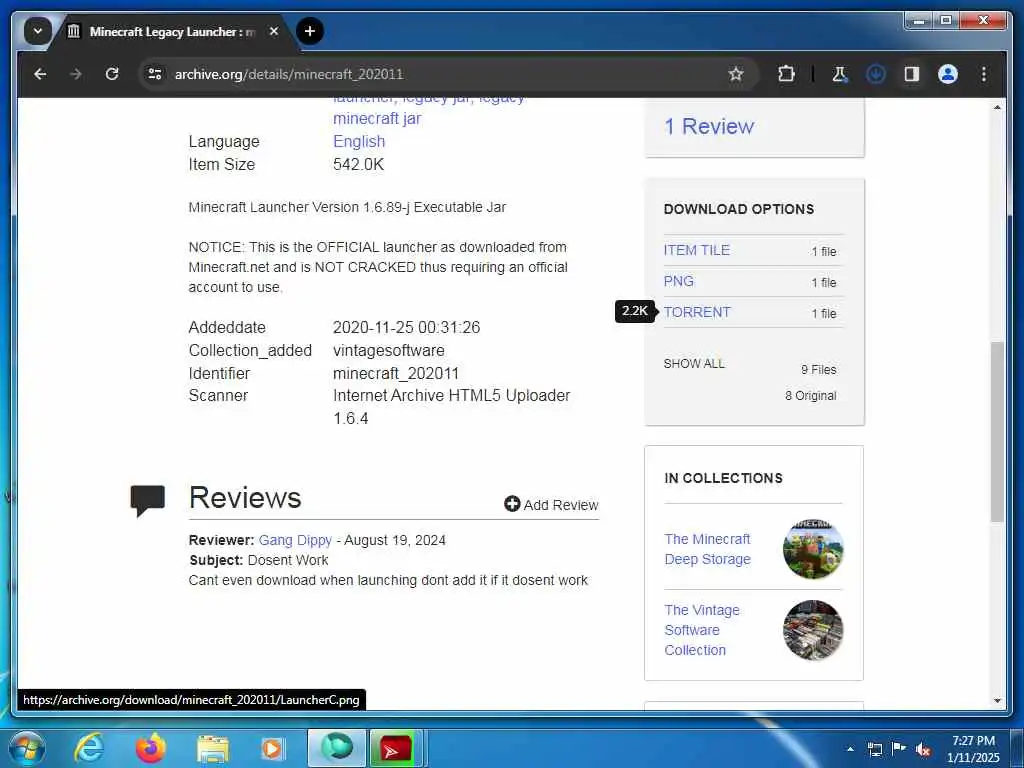Viewport: 1024px width, 768px height.
Task: Click the scrollbar up arrow
Action: [997, 106]
